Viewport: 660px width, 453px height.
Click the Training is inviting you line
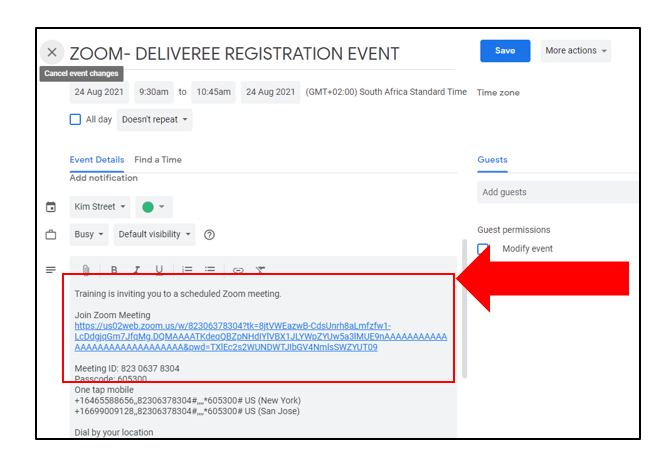point(178,294)
